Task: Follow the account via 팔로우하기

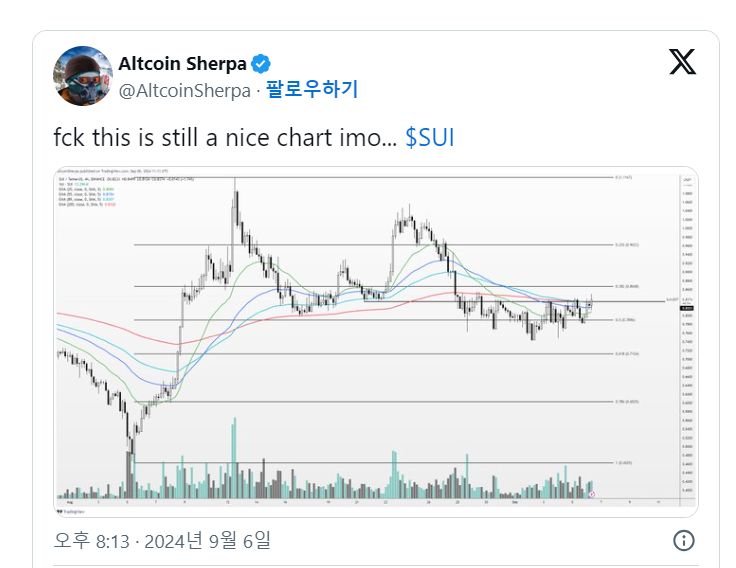Action: [x=312, y=90]
